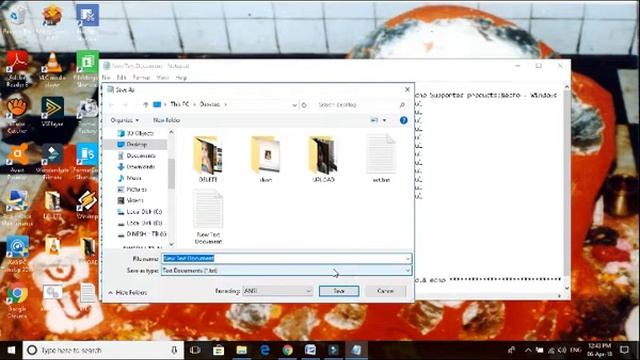Click the File name input field
The image size is (640, 360).
pos(287,258)
